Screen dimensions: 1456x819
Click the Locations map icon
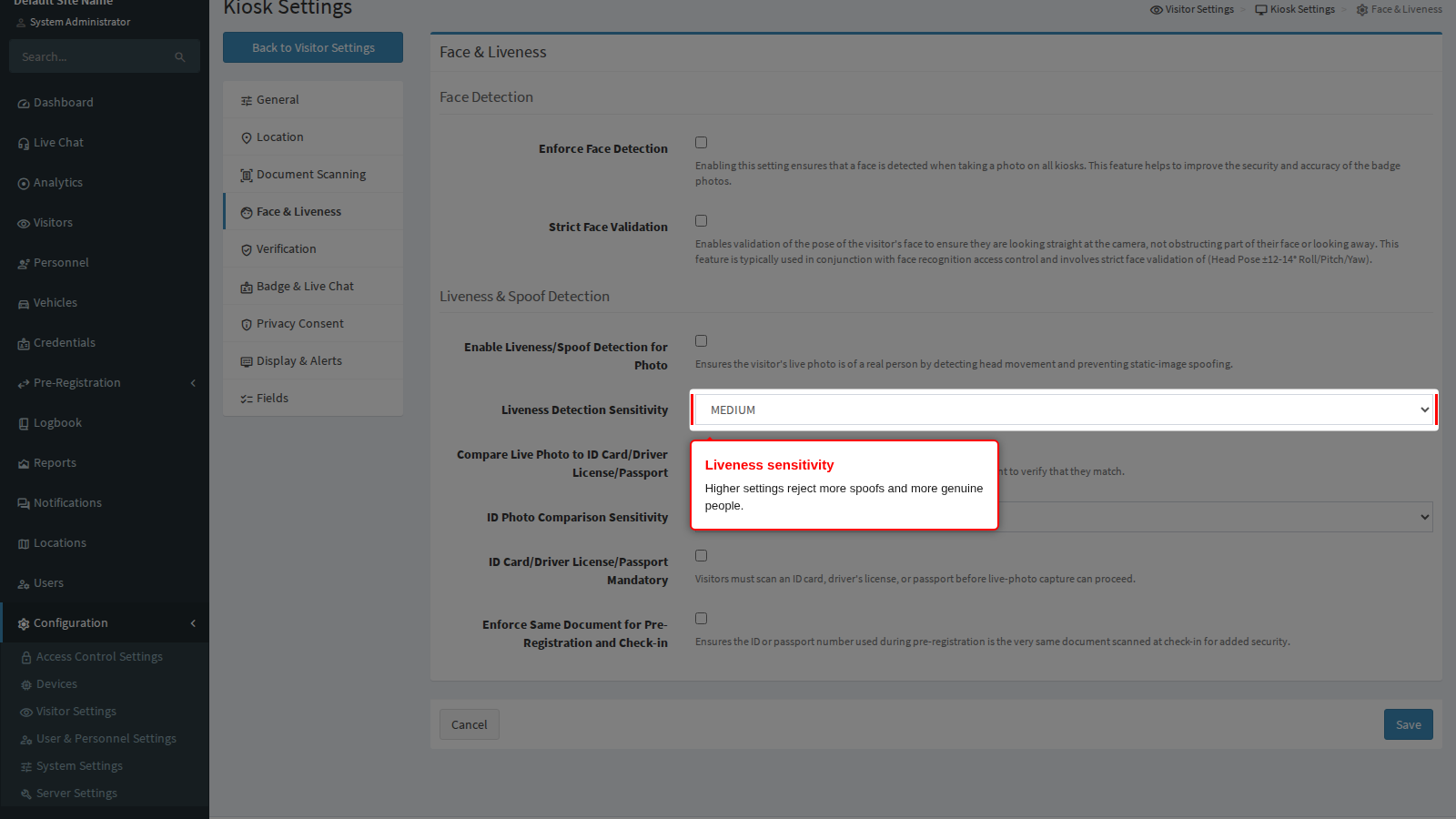[x=24, y=544]
